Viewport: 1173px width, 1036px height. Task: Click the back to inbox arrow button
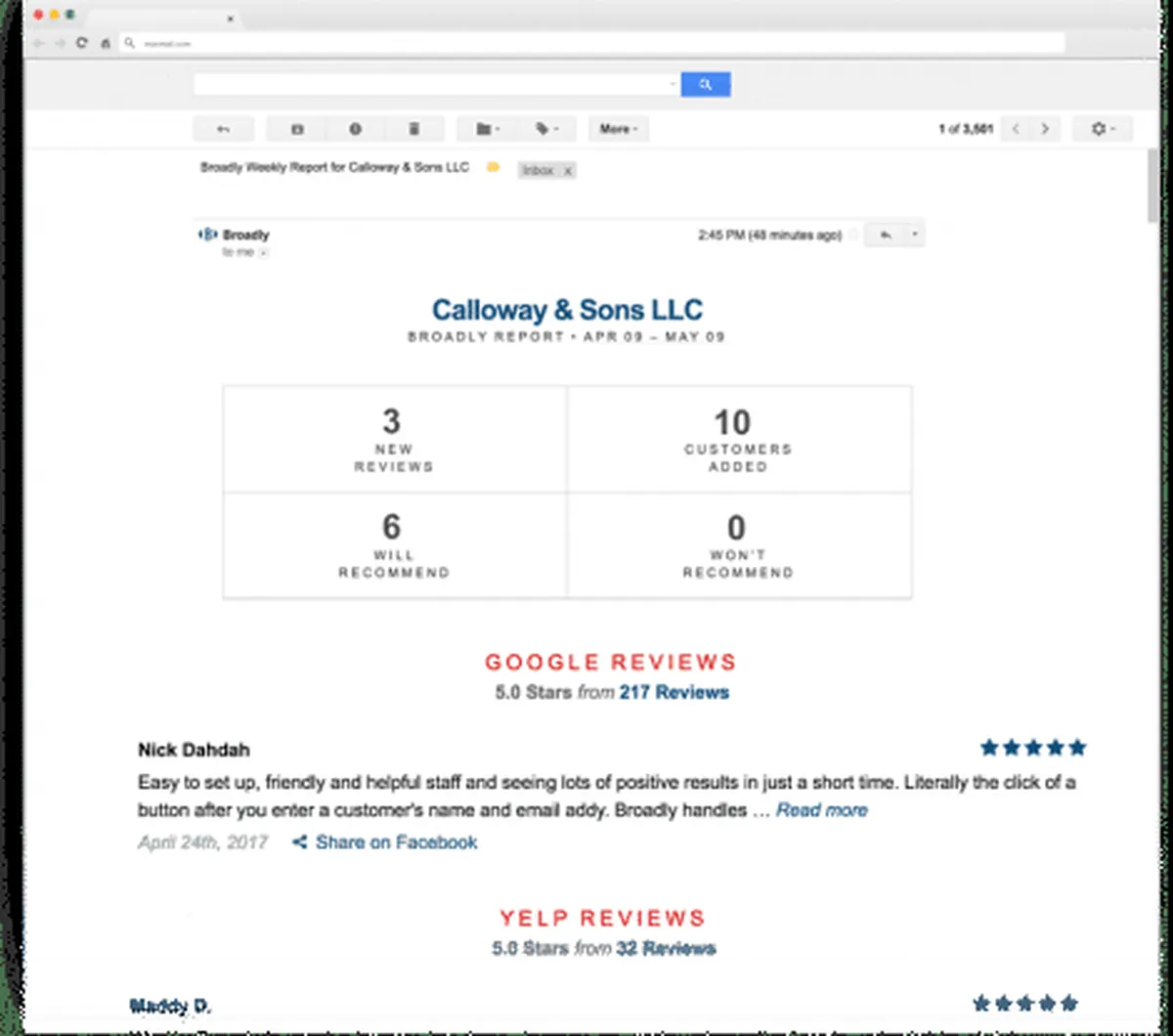pos(224,129)
